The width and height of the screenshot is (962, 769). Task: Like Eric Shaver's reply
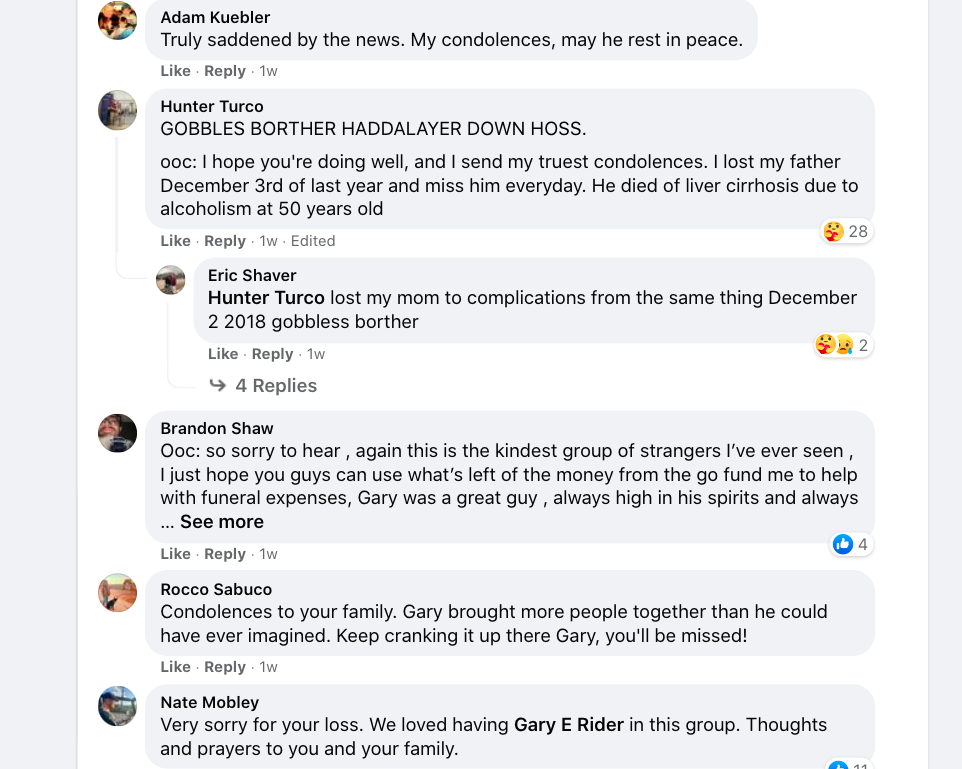click(x=223, y=354)
